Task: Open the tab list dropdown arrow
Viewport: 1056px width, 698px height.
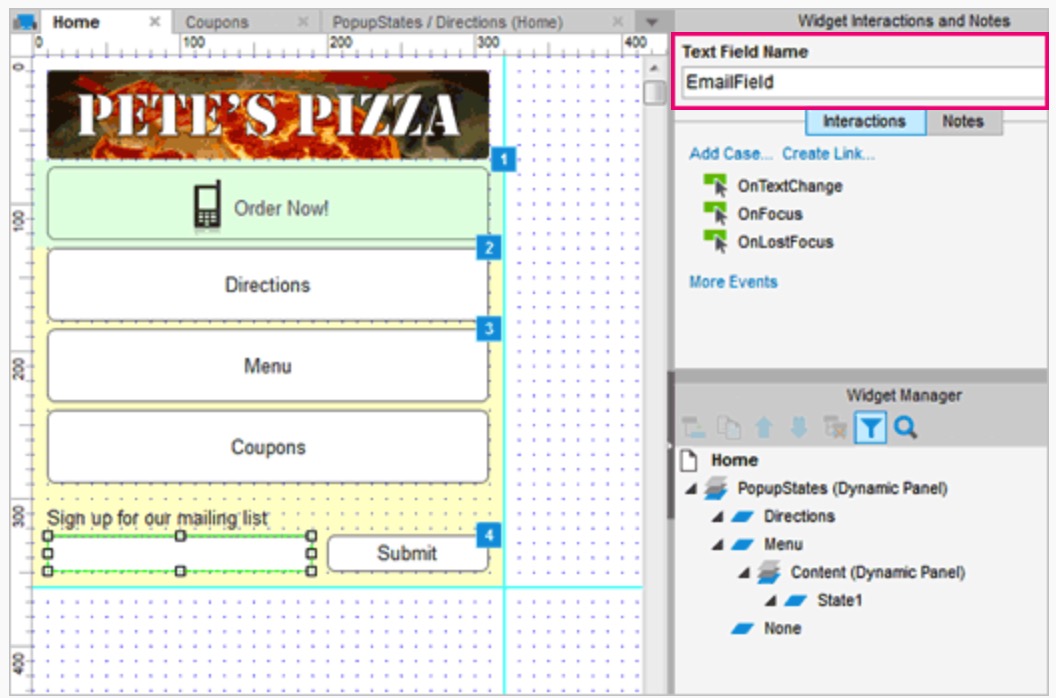Action: click(651, 22)
